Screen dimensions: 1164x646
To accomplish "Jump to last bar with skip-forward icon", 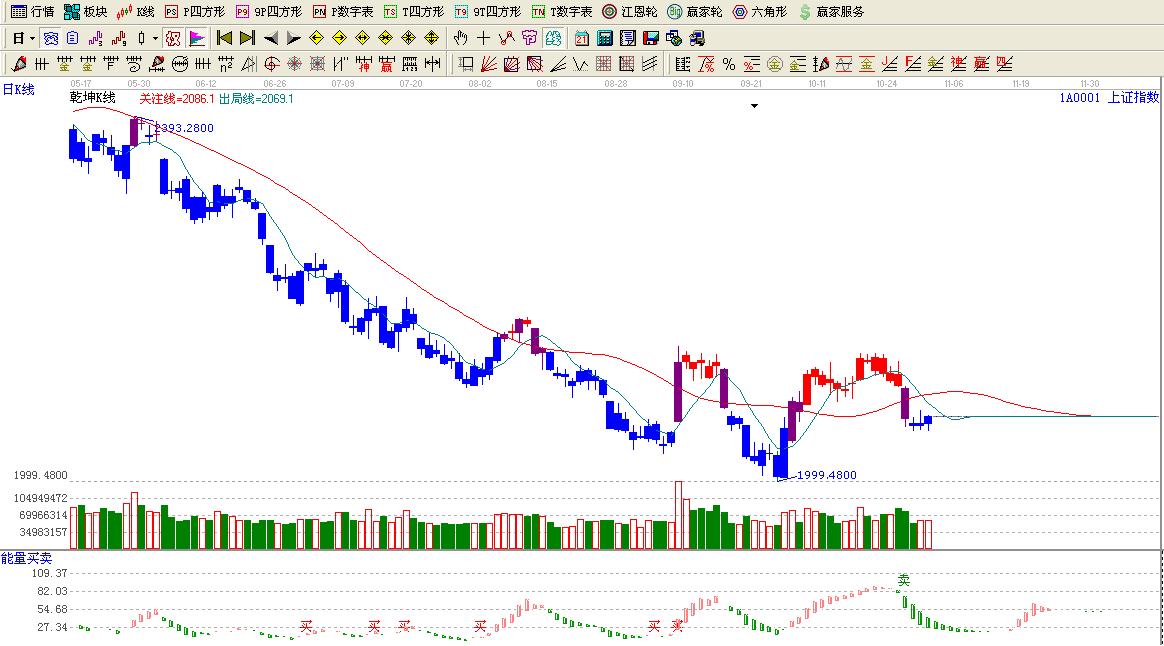I will click(x=247, y=38).
